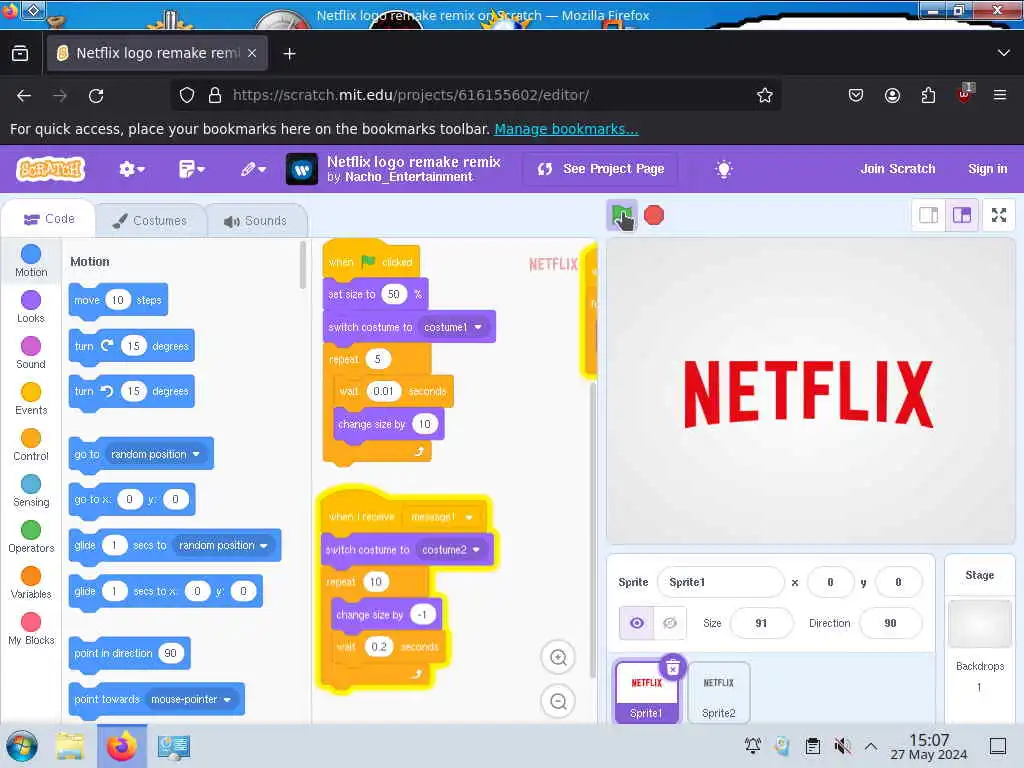Save page to Pocket

tap(856, 95)
